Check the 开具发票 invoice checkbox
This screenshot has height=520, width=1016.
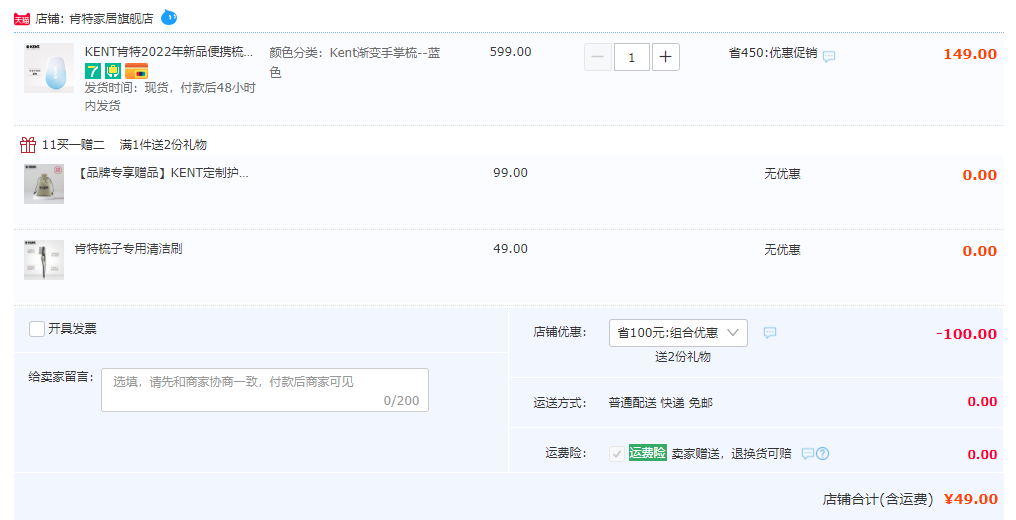click(x=37, y=329)
